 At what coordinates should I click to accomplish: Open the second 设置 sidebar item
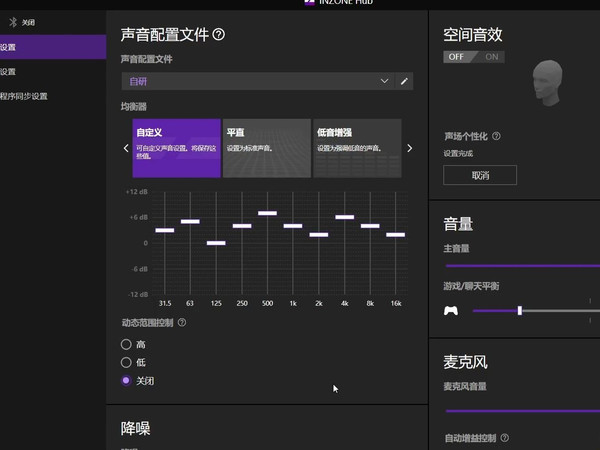pyautogui.click(x=53, y=72)
